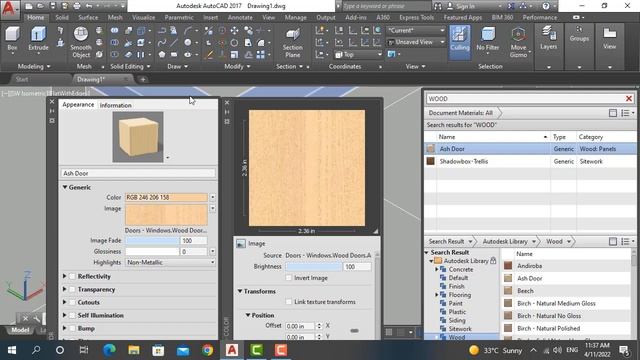The image size is (640, 360).
Task: Open the View ribbon panel button
Action: click(x=609, y=38)
